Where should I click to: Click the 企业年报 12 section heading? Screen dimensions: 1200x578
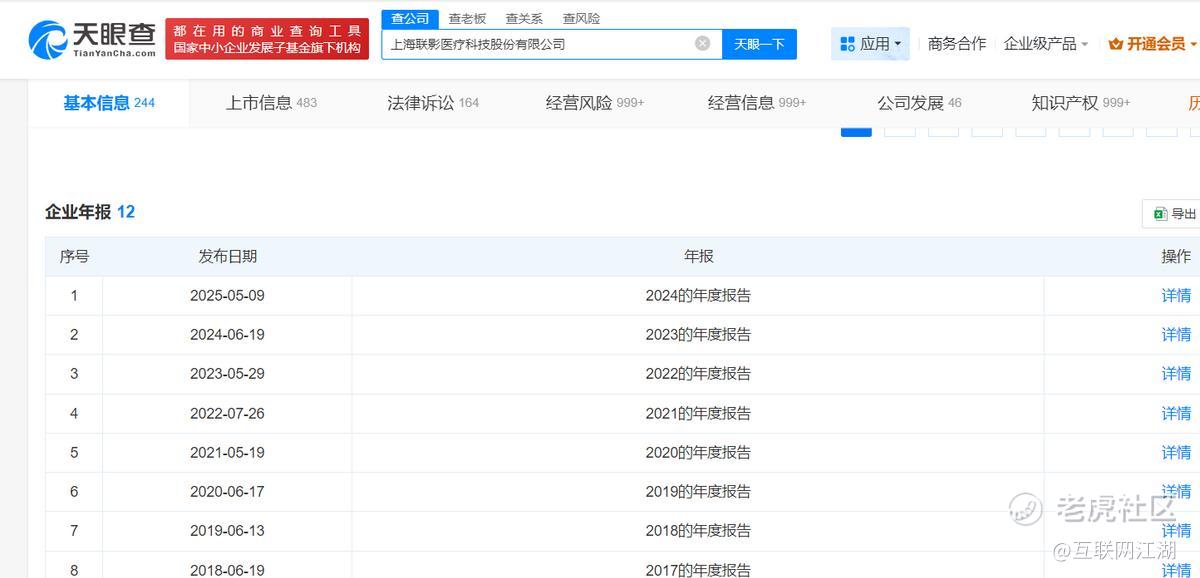coord(89,211)
